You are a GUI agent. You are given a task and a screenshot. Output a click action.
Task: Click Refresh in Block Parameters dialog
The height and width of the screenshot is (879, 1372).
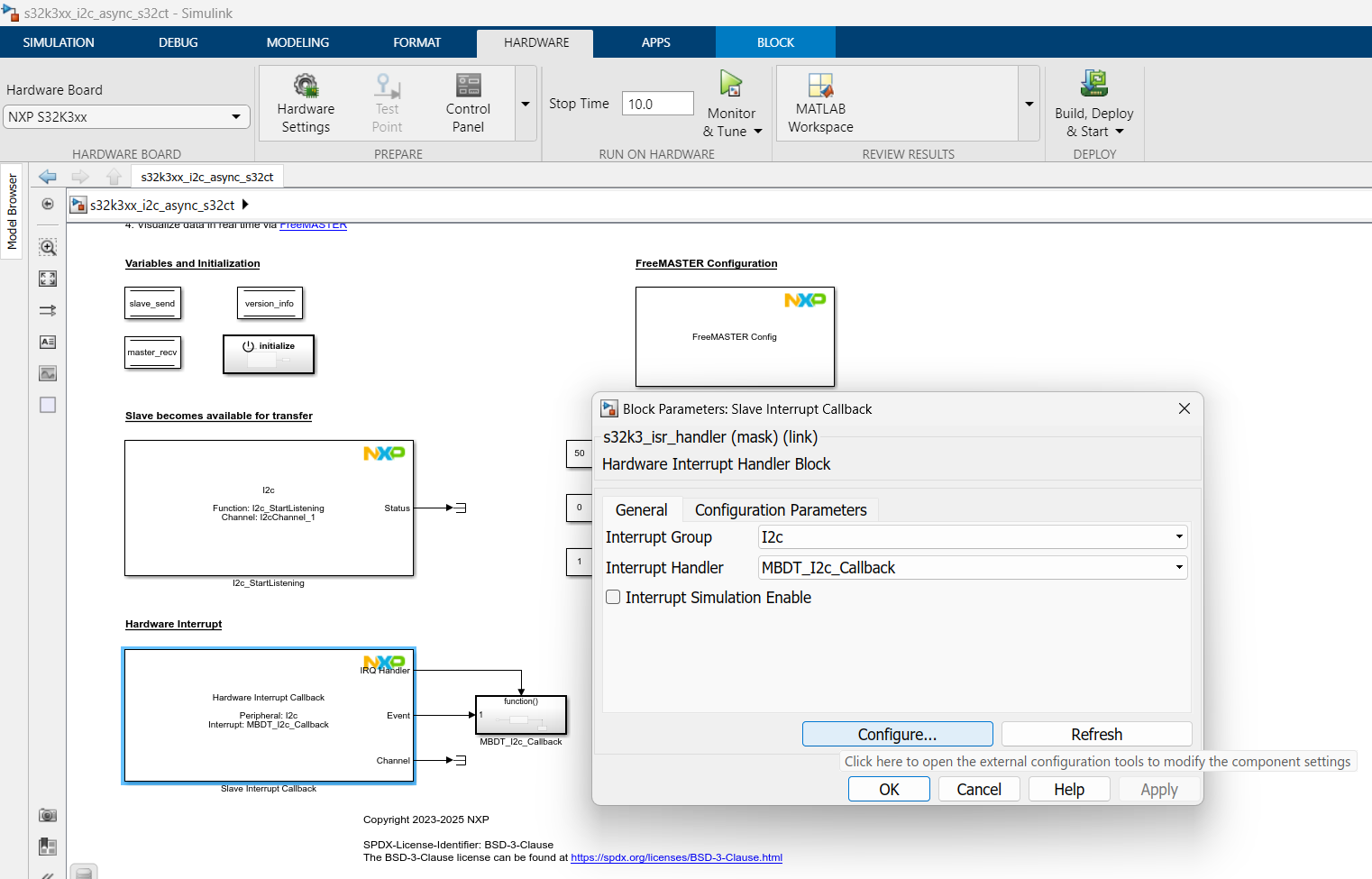1097,735
